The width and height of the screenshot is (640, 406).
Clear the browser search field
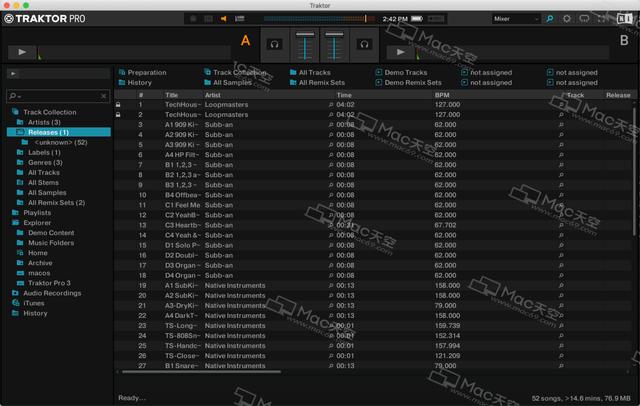(103, 96)
